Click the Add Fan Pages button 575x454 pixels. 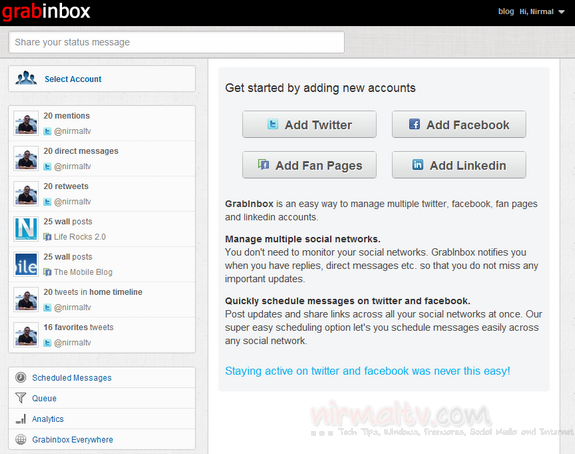[309, 165]
